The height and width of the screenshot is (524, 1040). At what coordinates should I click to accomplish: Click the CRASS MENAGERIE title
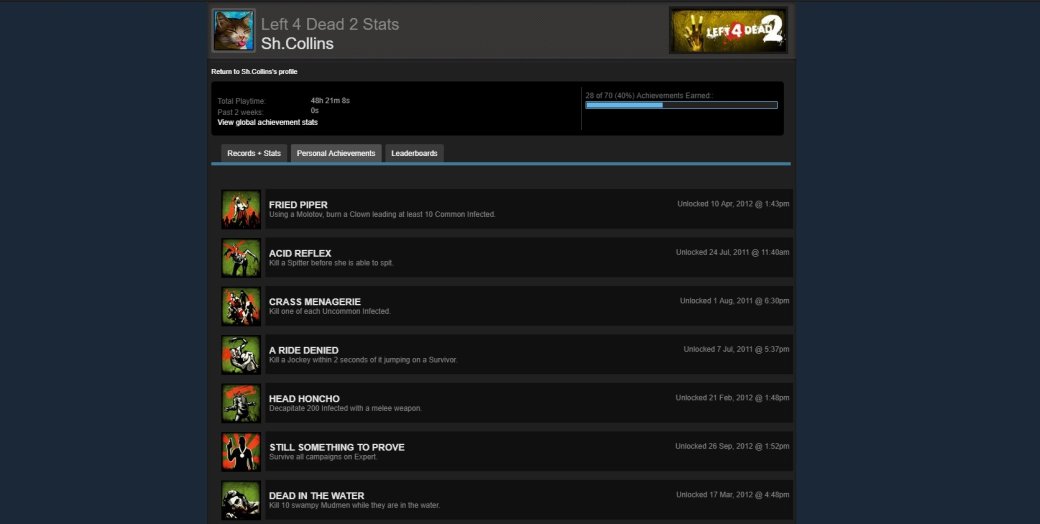click(x=314, y=302)
